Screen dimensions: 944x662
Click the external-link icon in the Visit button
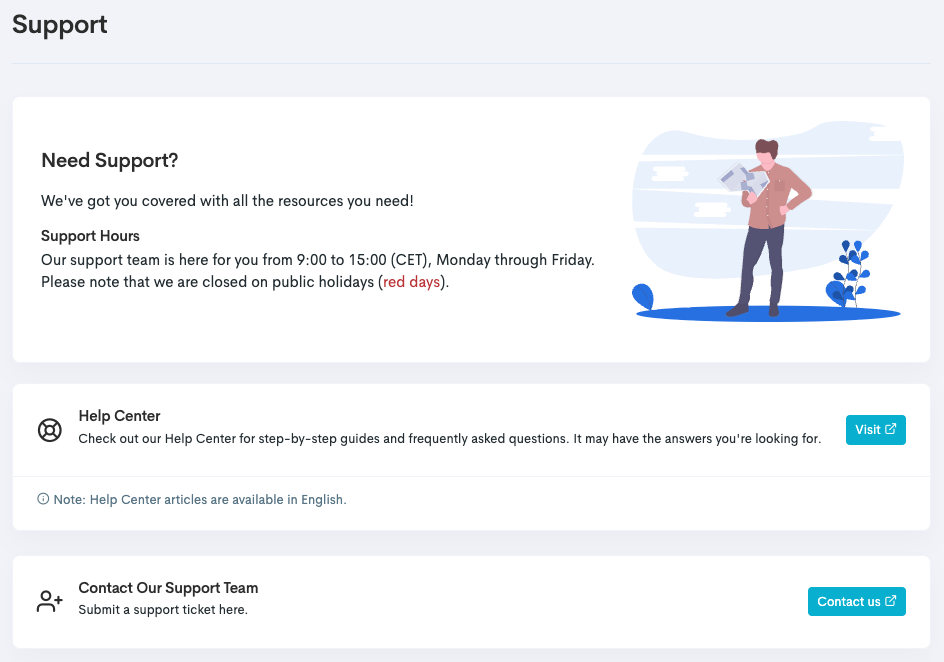(891, 430)
